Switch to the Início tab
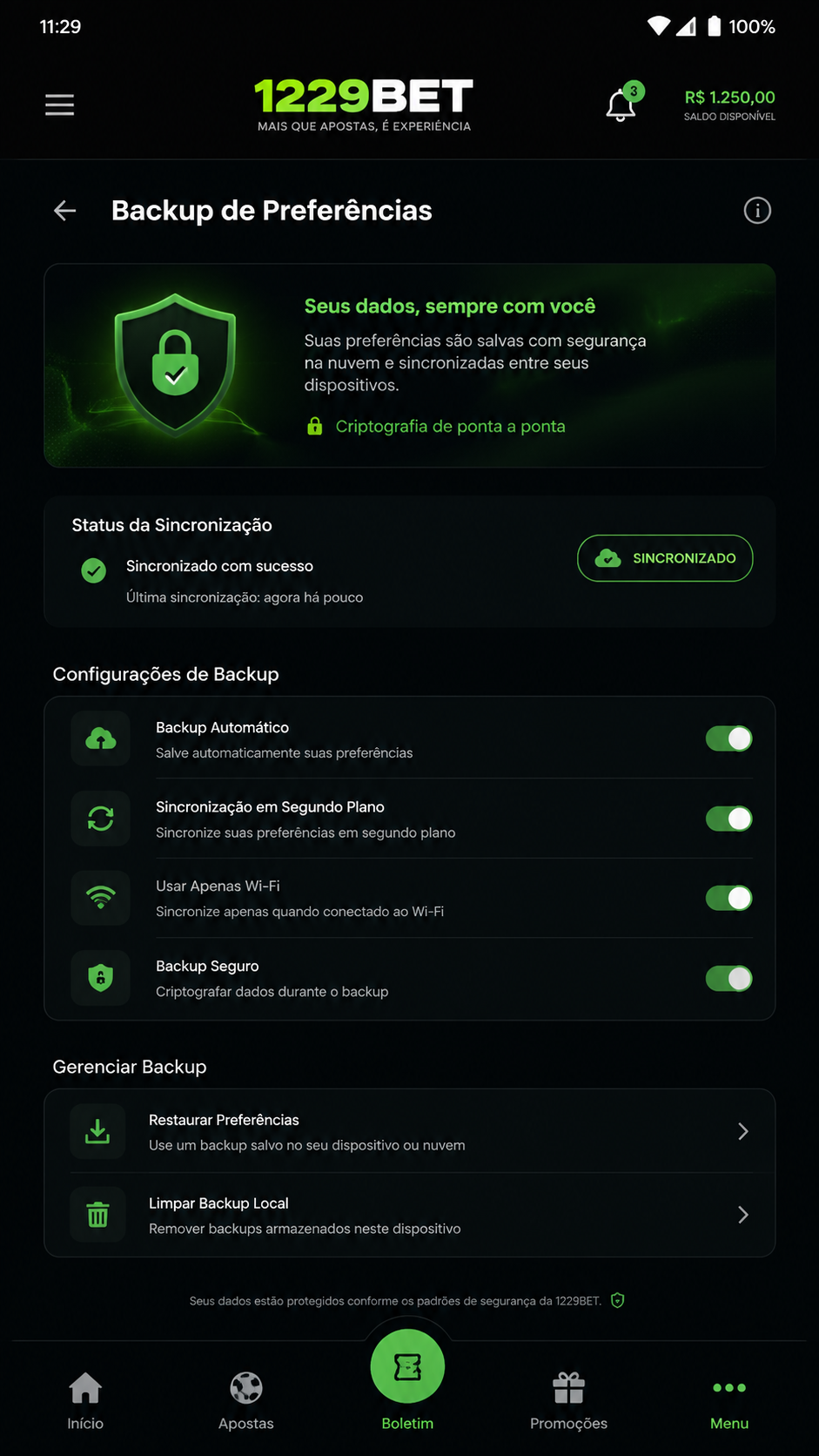 coord(85,1400)
